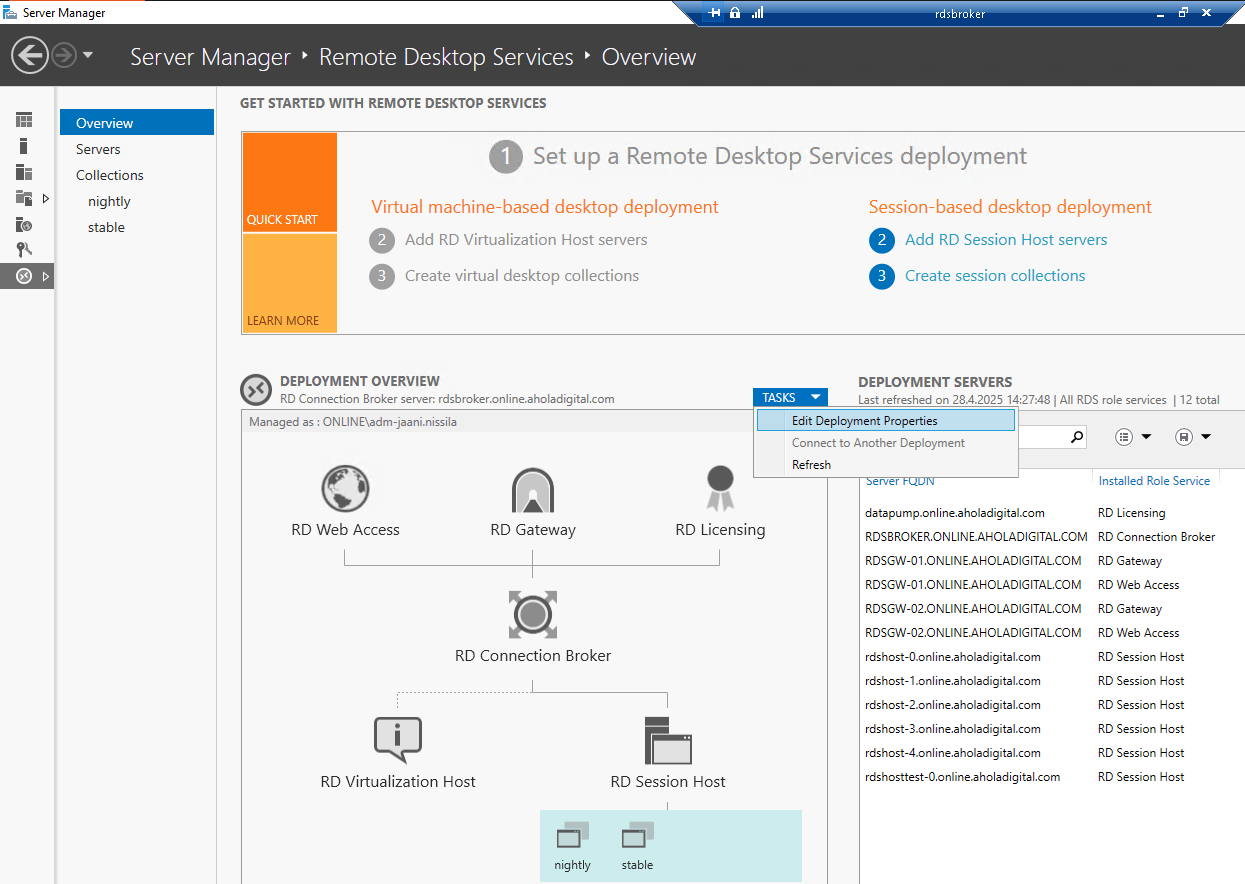Choose Refresh from the Tasks menu
The width and height of the screenshot is (1245, 884).
pos(886,465)
